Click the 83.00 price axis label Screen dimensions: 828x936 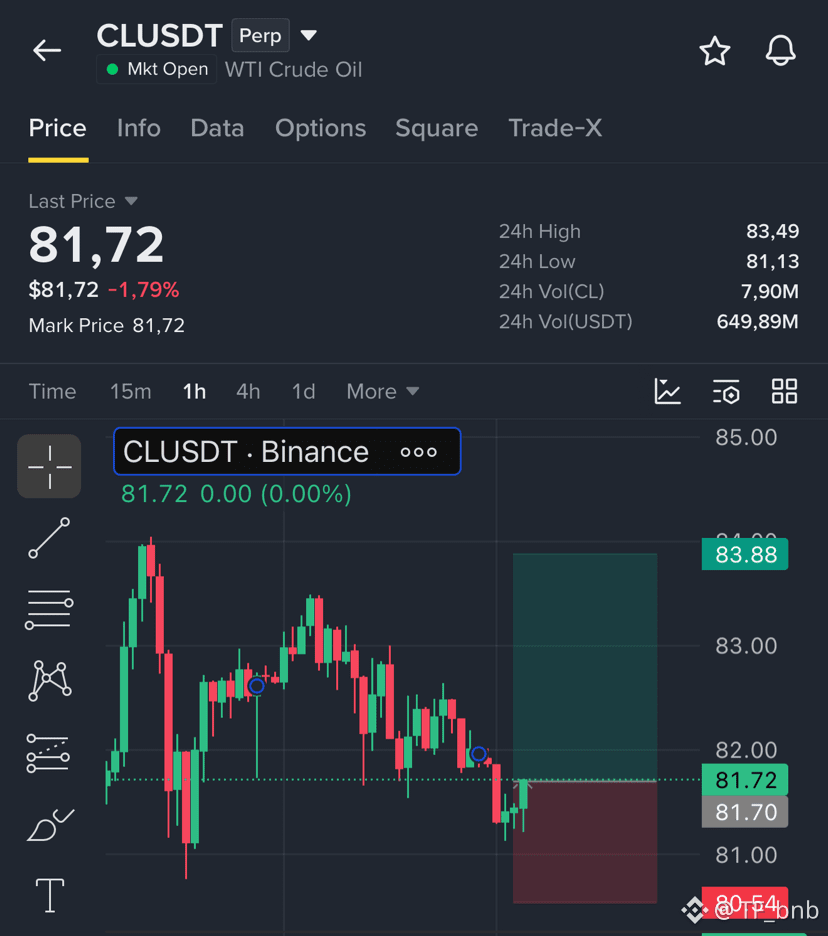(x=746, y=646)
